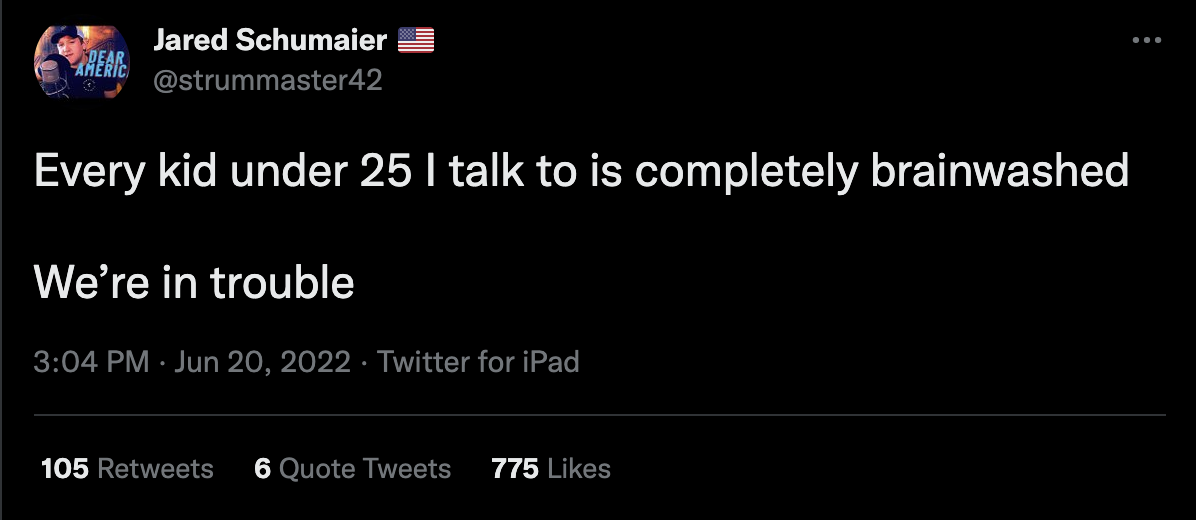Open the Twitter for iPad source link
Image resolution: width=1196 pixels, height=520 pixels.
[x=479, y=361]
